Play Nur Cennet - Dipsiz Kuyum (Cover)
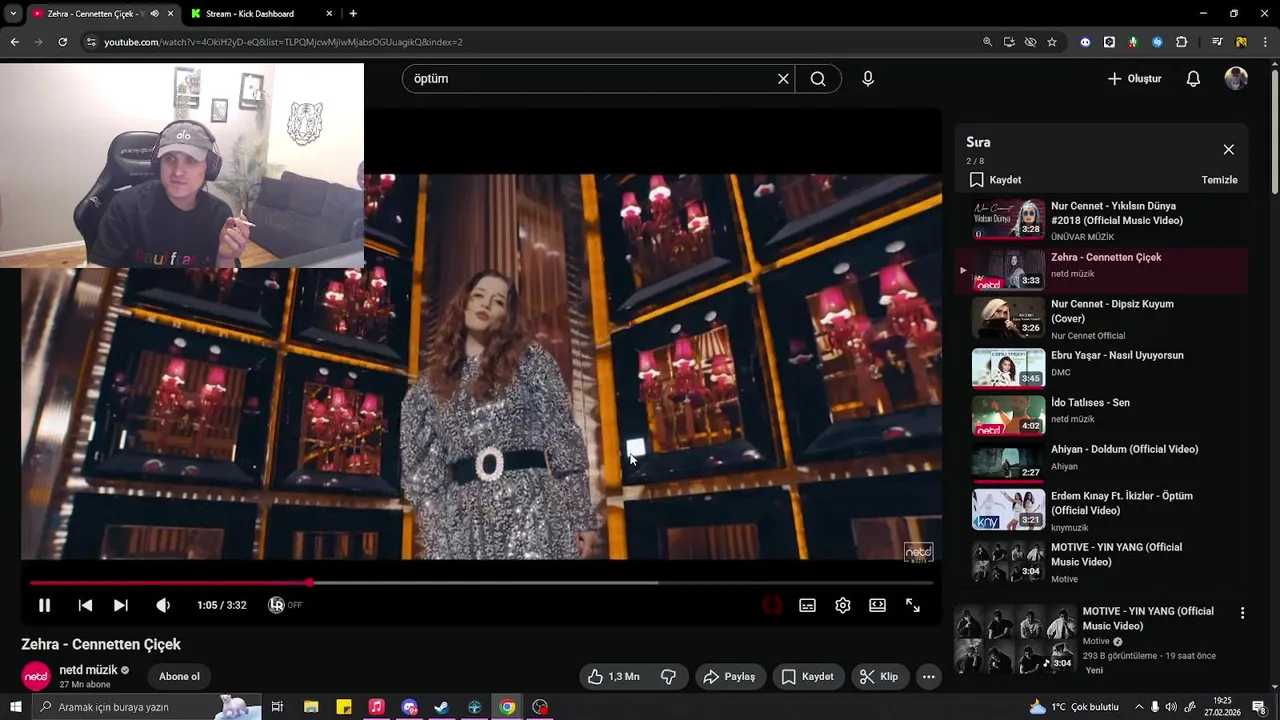This screenshot has height=720, width=1280. 1103,318
